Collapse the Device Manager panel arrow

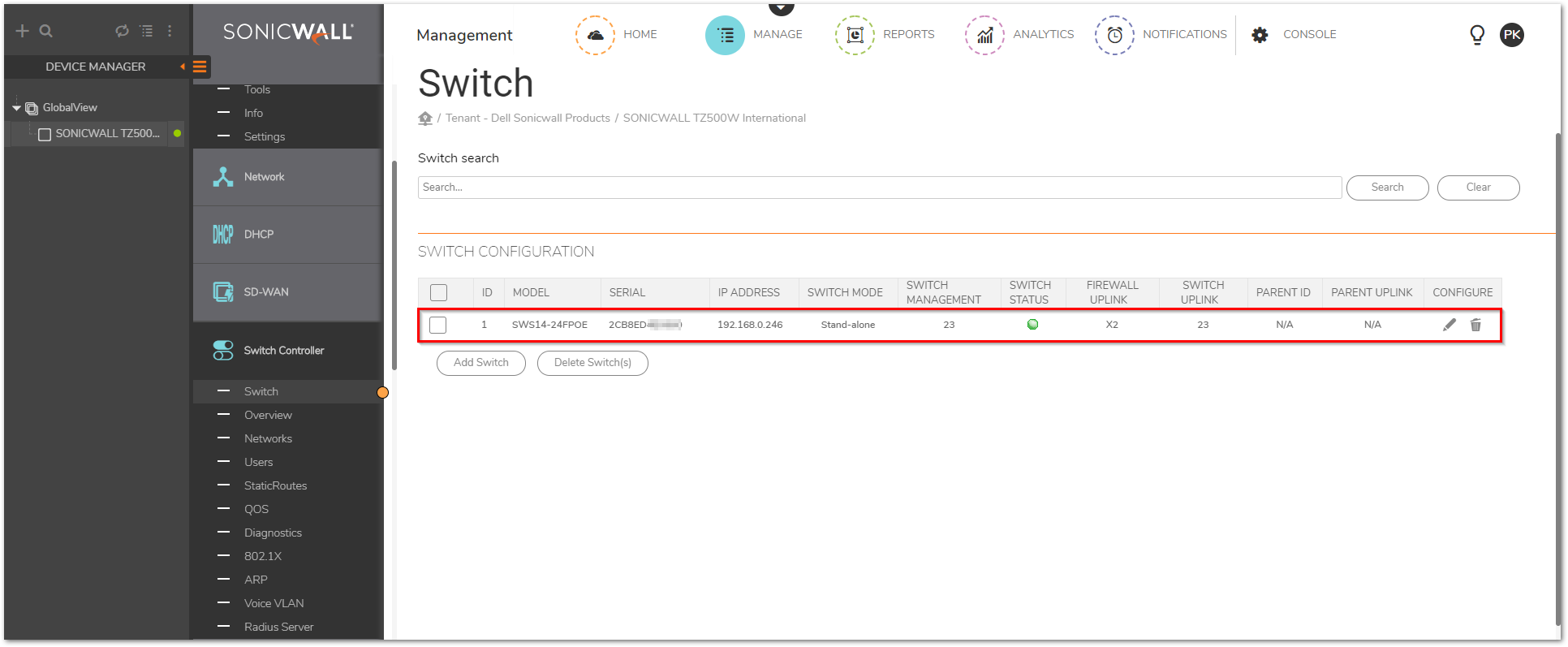[x=183, y=67]
